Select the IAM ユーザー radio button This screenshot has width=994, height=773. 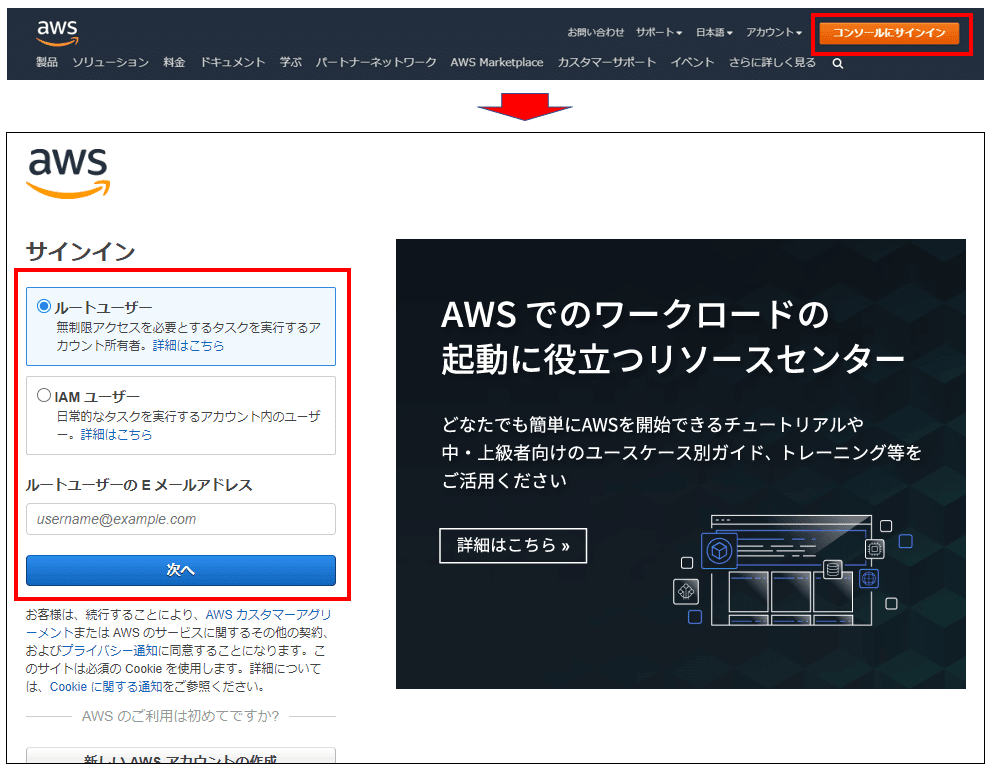click(x=44, y=396)
